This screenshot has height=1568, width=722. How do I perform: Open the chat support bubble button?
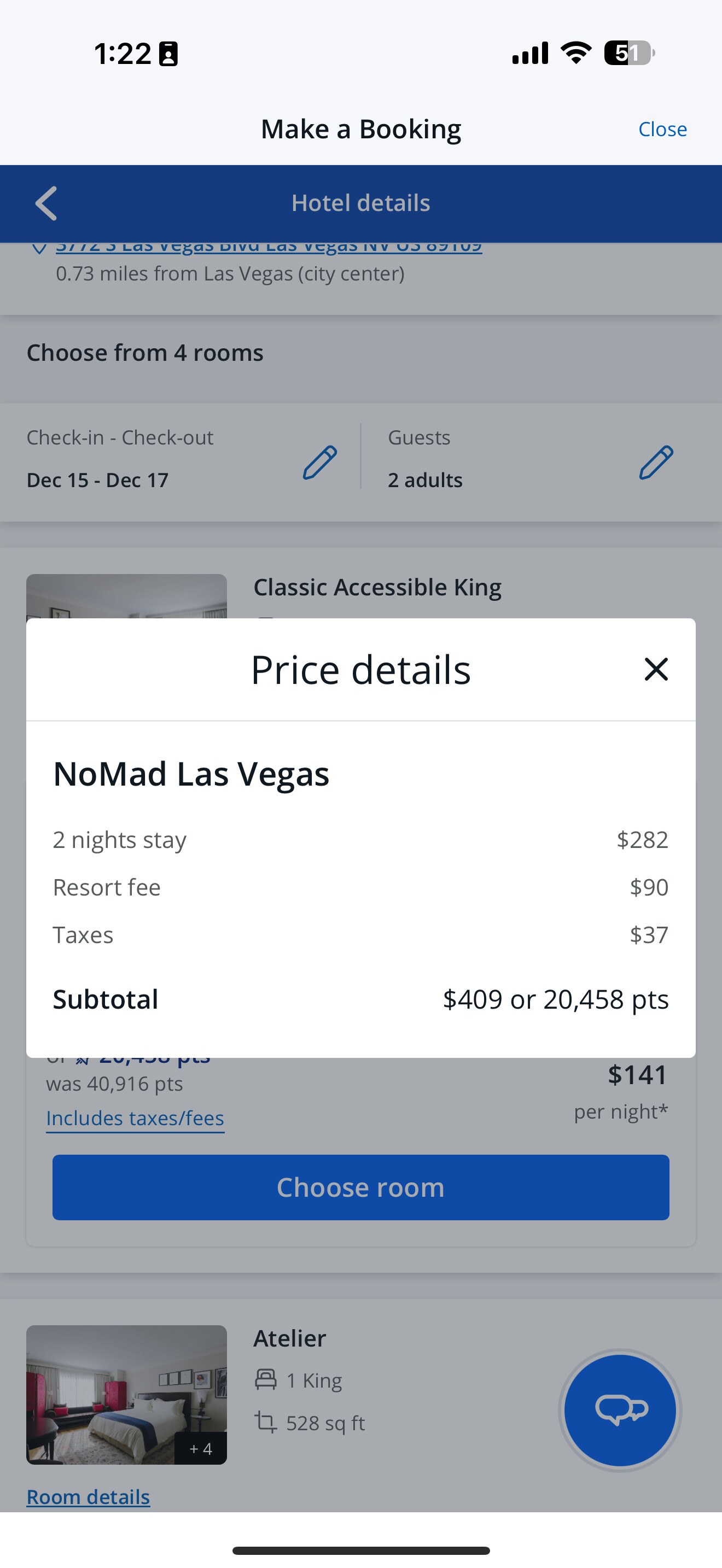pos(619,1410)
